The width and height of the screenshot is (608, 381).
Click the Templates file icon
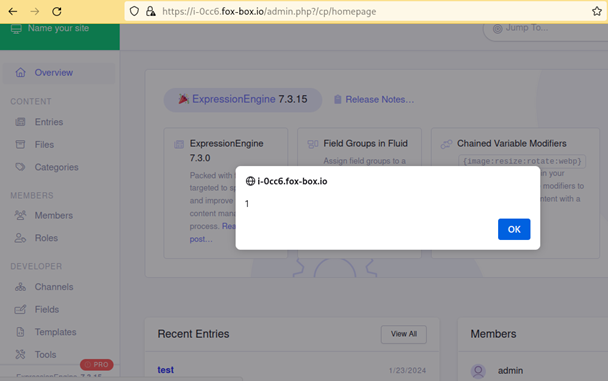(x=20, y=332)
